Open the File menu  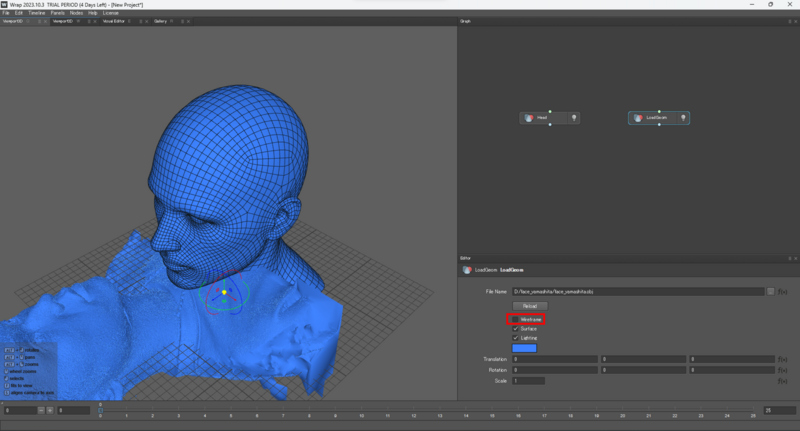click(6, 13)
